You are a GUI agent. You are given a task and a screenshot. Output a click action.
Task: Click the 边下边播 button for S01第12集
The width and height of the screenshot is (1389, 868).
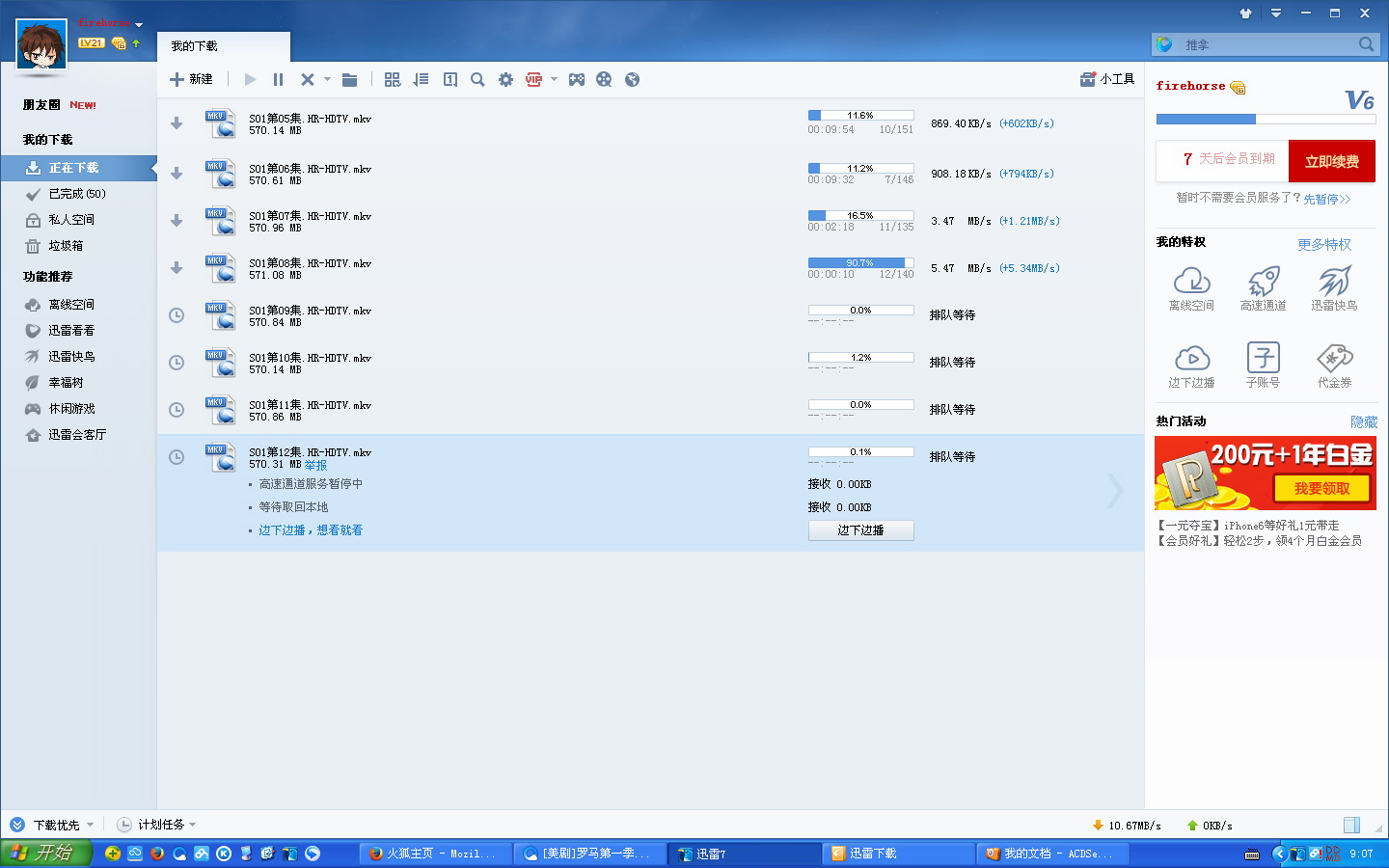(860, 530)
